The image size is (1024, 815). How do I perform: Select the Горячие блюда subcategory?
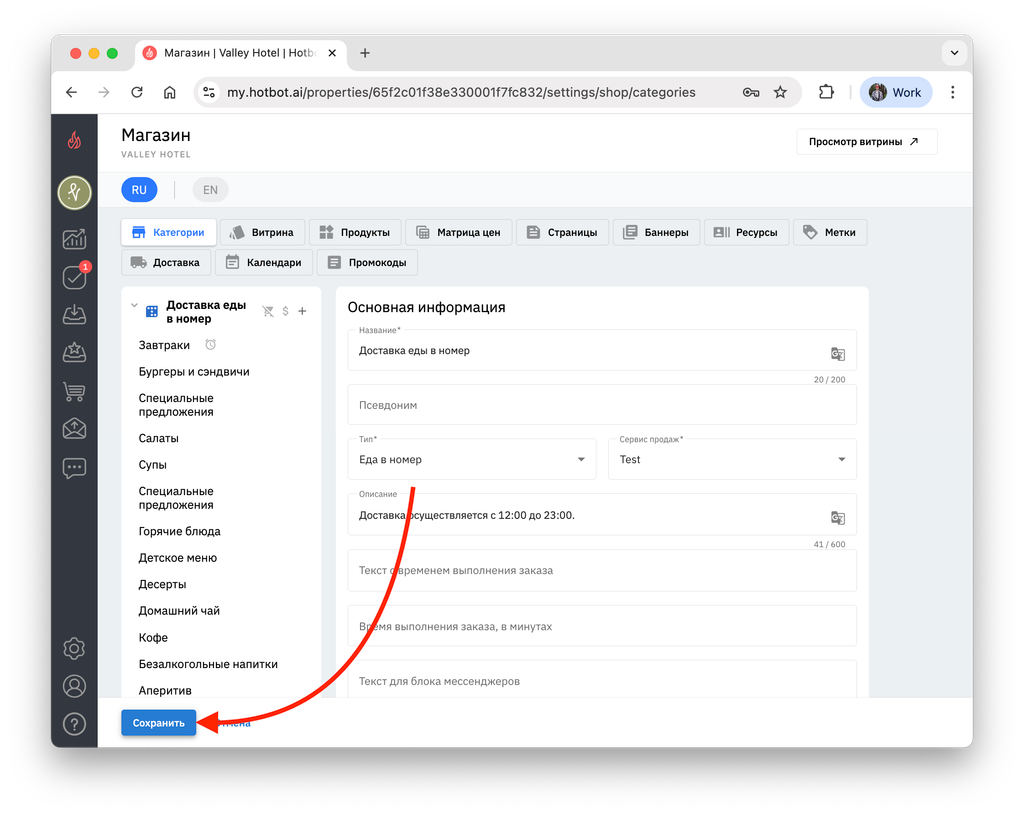tap(180, 532)
